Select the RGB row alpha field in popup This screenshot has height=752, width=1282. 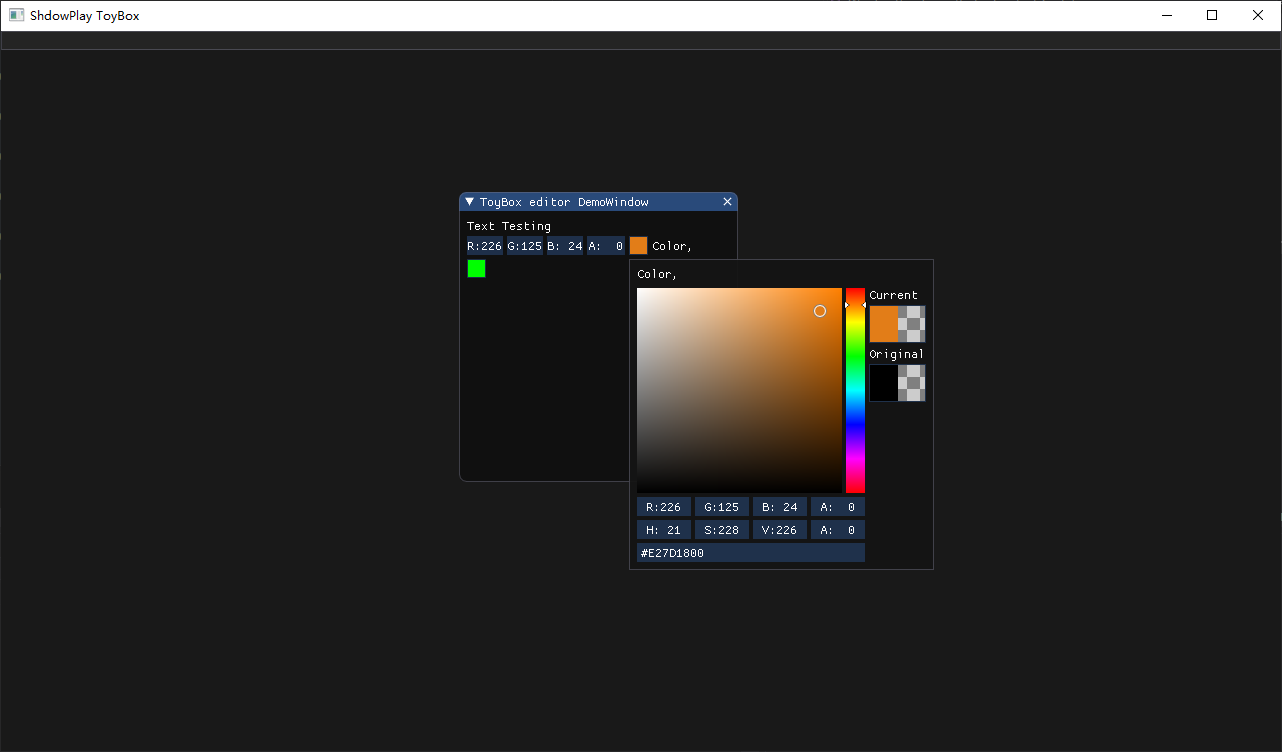tap(838, 507)
